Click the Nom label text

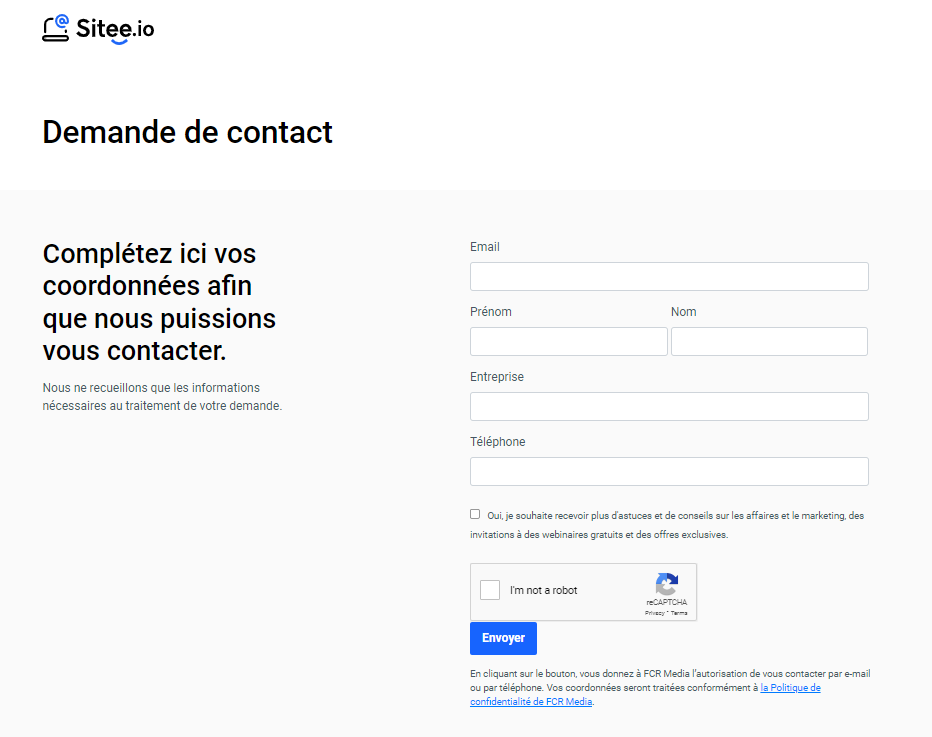click(684, 311)
